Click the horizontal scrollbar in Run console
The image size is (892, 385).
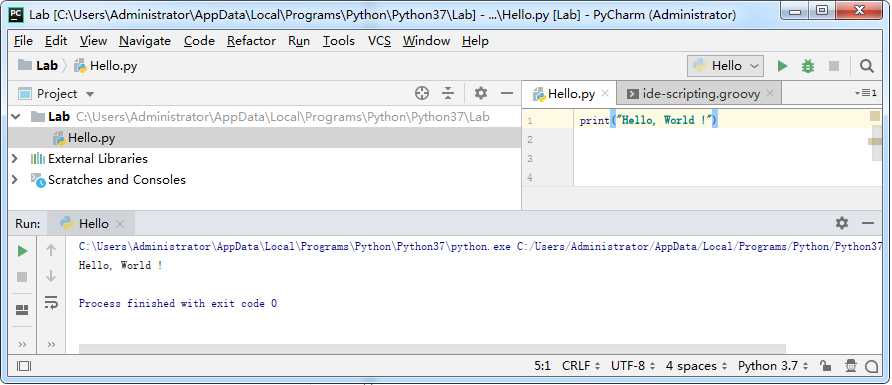tap(432, 348)
